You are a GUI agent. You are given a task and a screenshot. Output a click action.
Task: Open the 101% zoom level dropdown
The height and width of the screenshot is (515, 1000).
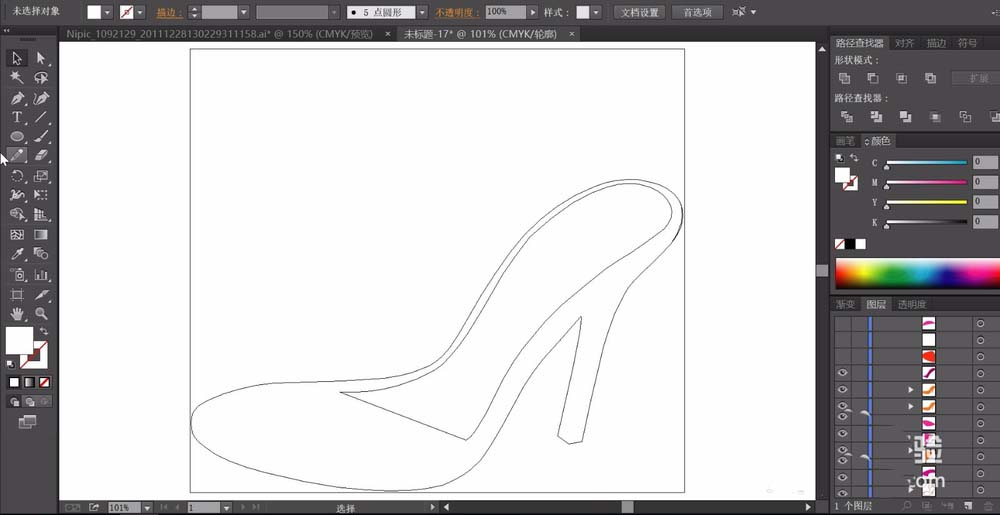tap(147, 508)
